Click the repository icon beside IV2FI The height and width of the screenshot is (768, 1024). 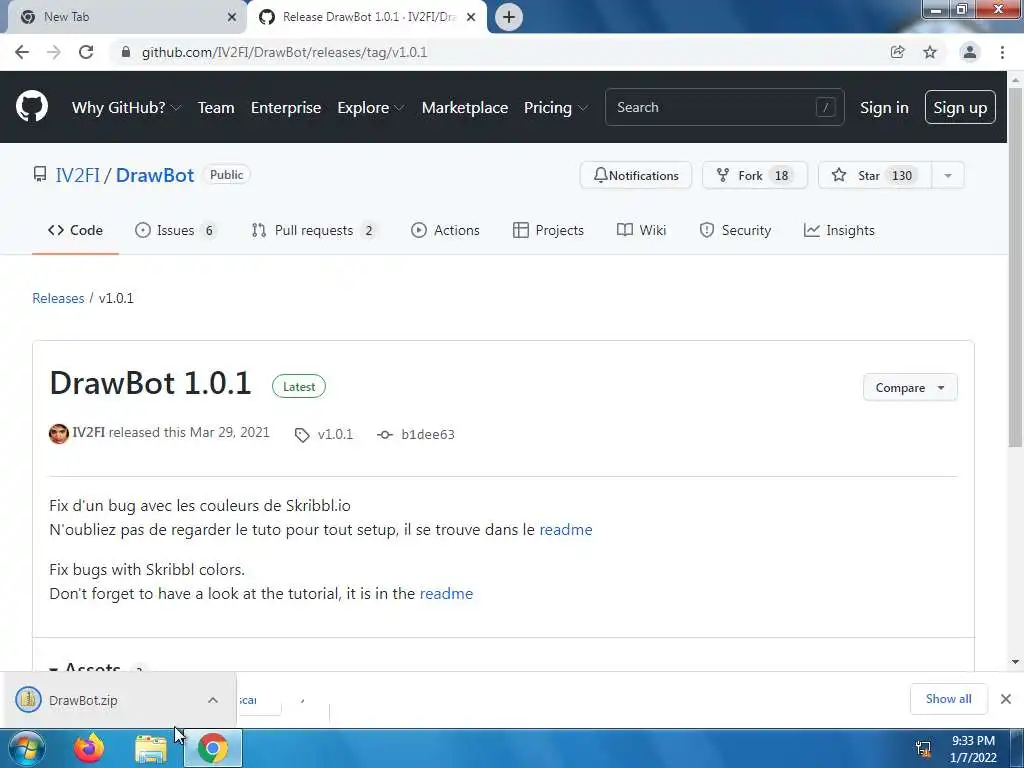[x=40, y=174]
